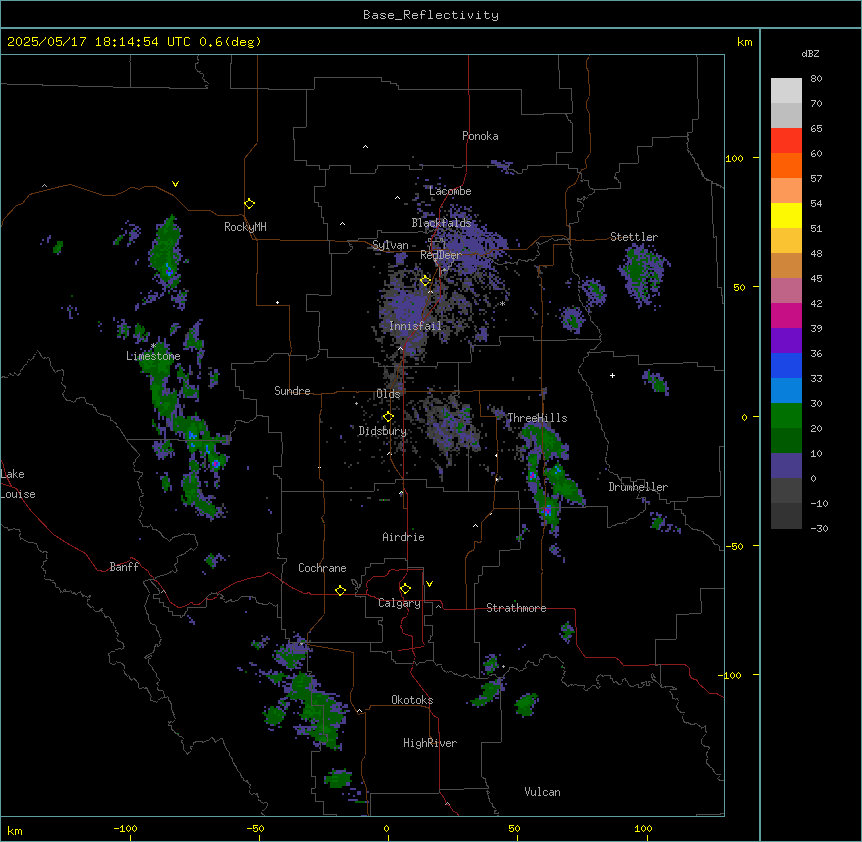Select the Didsbury label
Screen dimensions: 862x842
[383, 431]
